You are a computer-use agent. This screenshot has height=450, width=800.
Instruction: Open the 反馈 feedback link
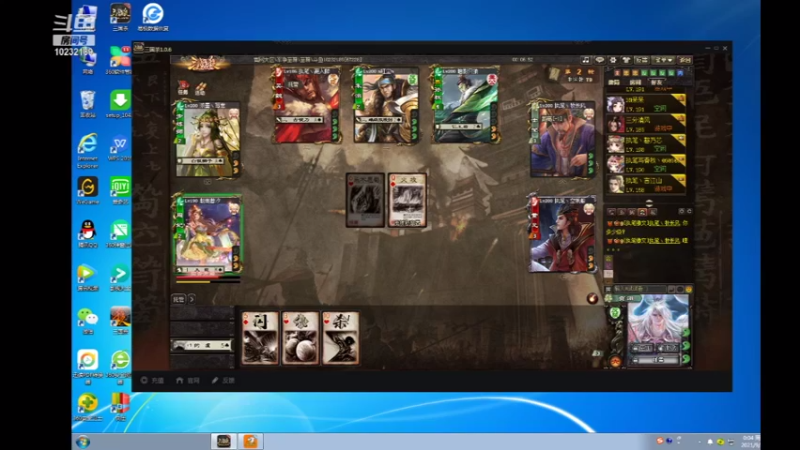click(223, 380)
